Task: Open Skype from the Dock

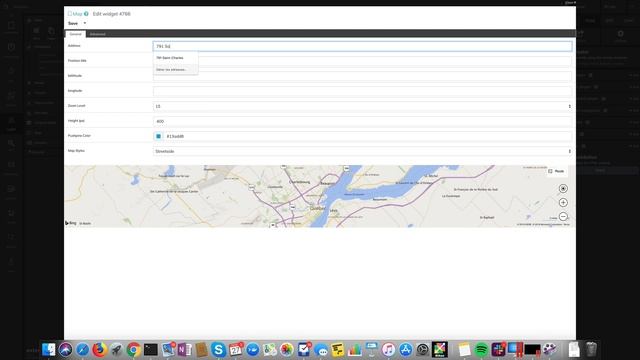Action: tap(218, 349)
